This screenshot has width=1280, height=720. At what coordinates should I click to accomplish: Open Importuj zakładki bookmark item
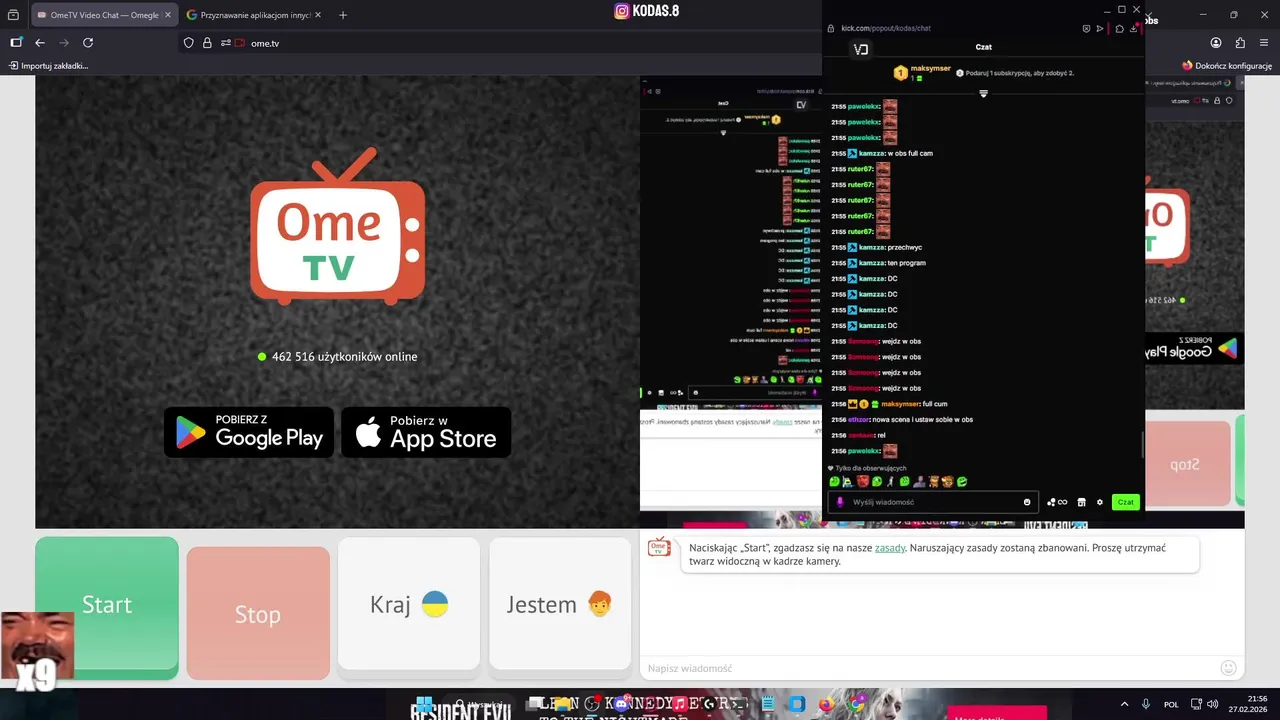point(48,66)
